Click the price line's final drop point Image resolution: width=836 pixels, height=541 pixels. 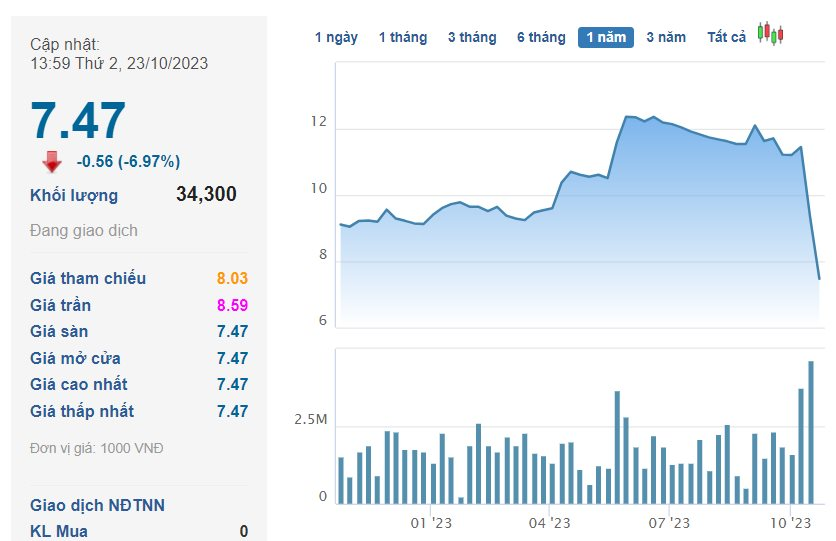click(819, 278)
